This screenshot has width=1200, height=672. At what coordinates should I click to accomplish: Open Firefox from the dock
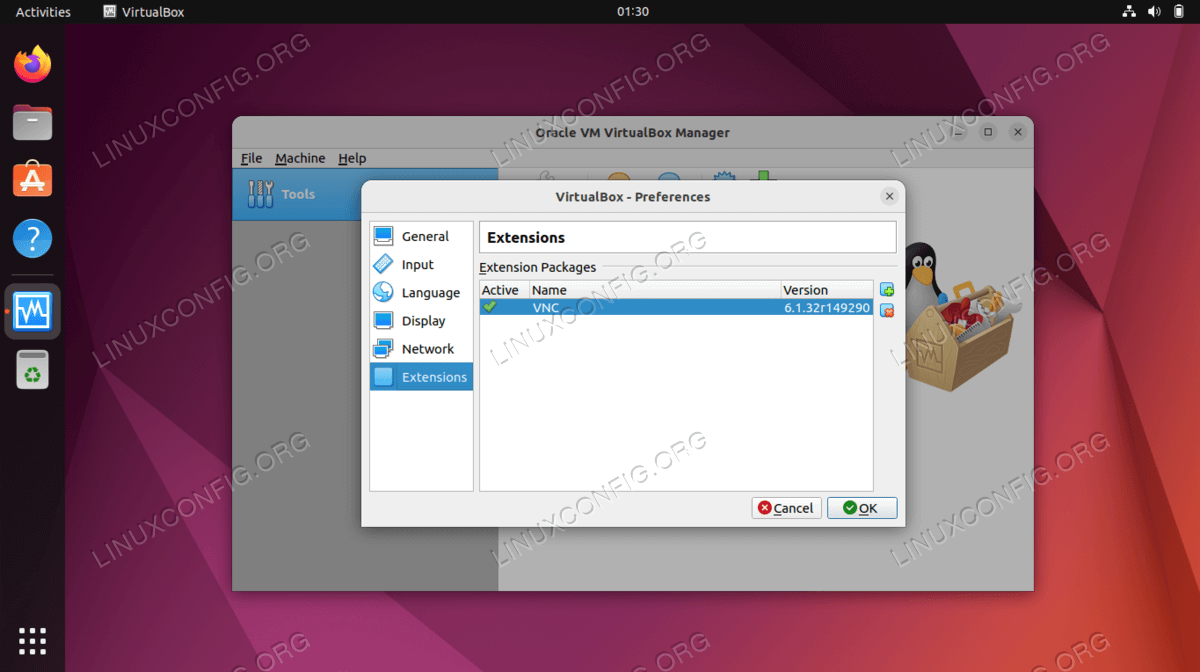[33, 66]
